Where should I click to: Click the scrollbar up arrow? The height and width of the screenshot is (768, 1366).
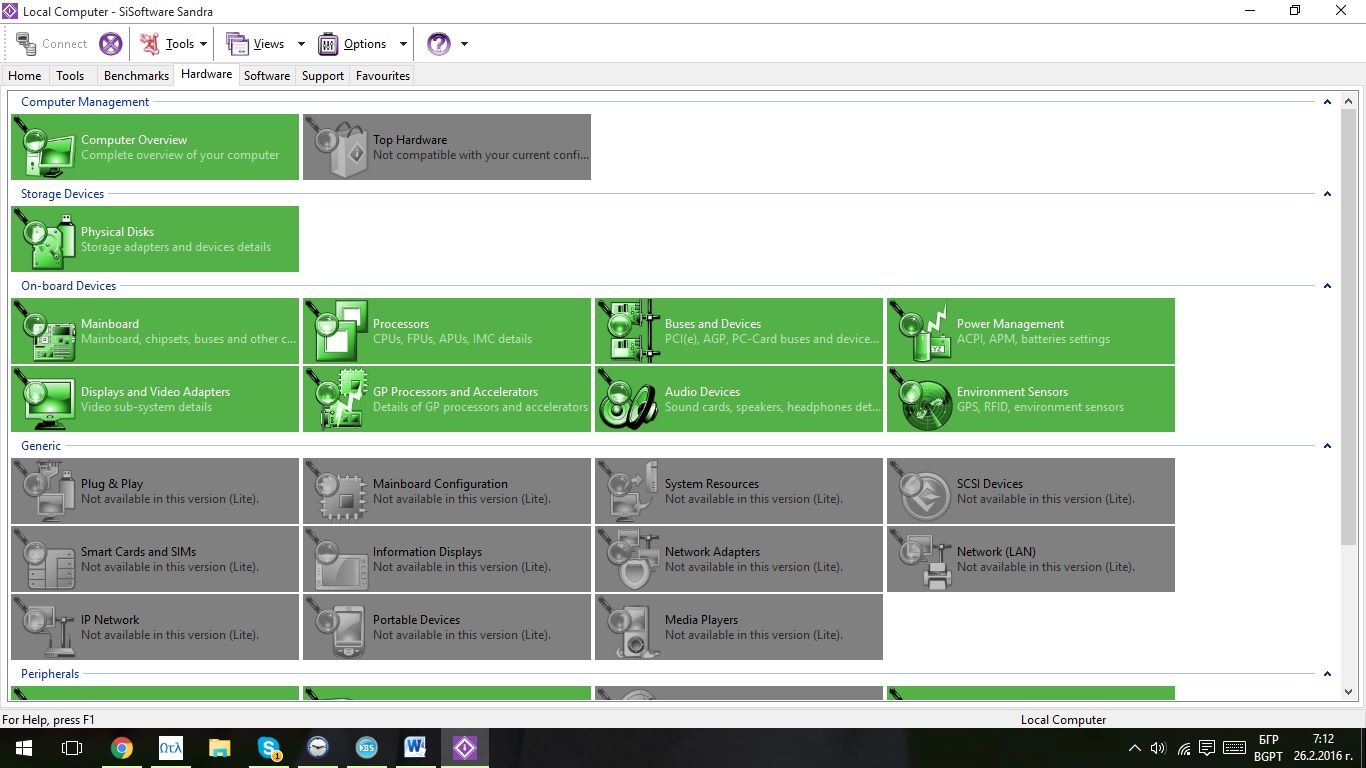click(x=1348, y=100)
